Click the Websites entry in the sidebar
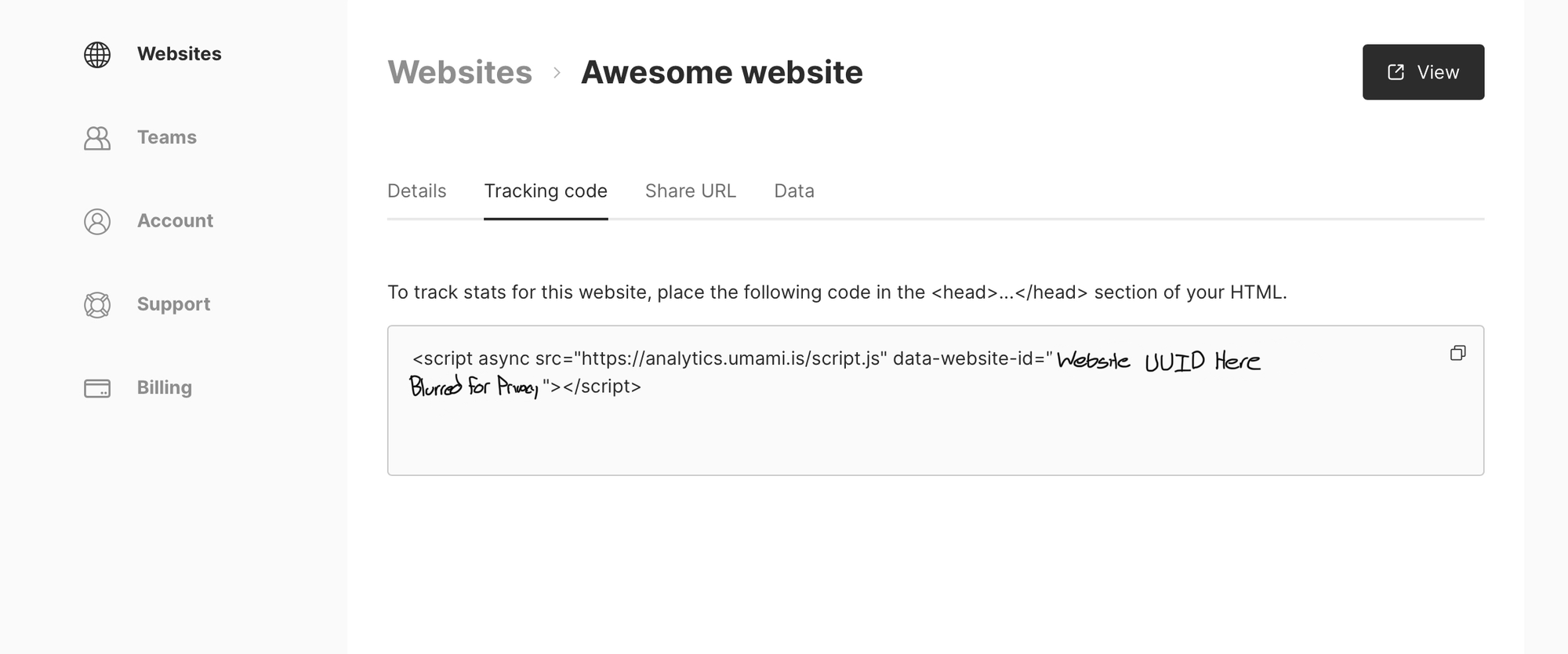The image size is (1568, 654). click(x=179, y=54)
